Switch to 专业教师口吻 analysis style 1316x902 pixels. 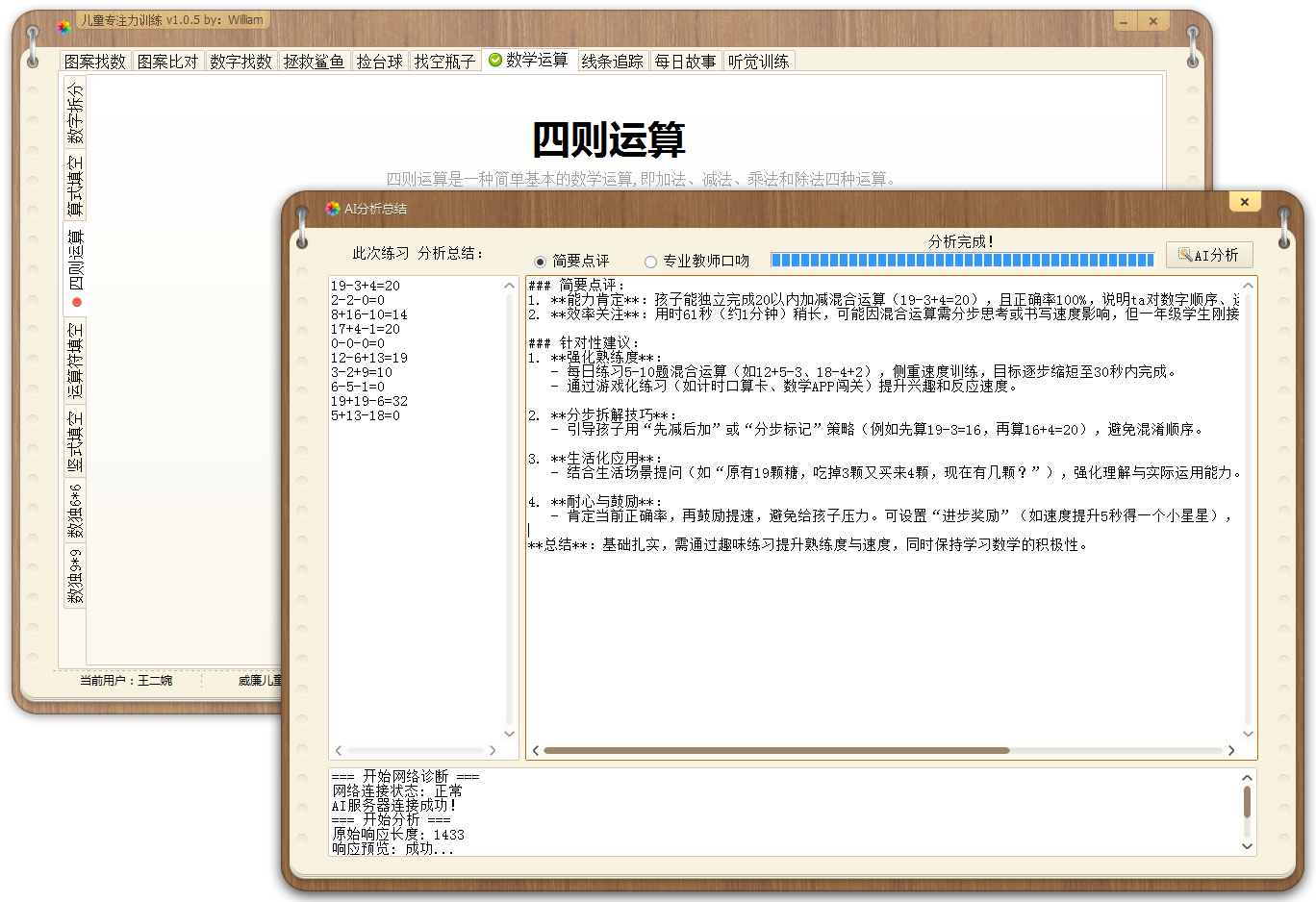[650, 260]
